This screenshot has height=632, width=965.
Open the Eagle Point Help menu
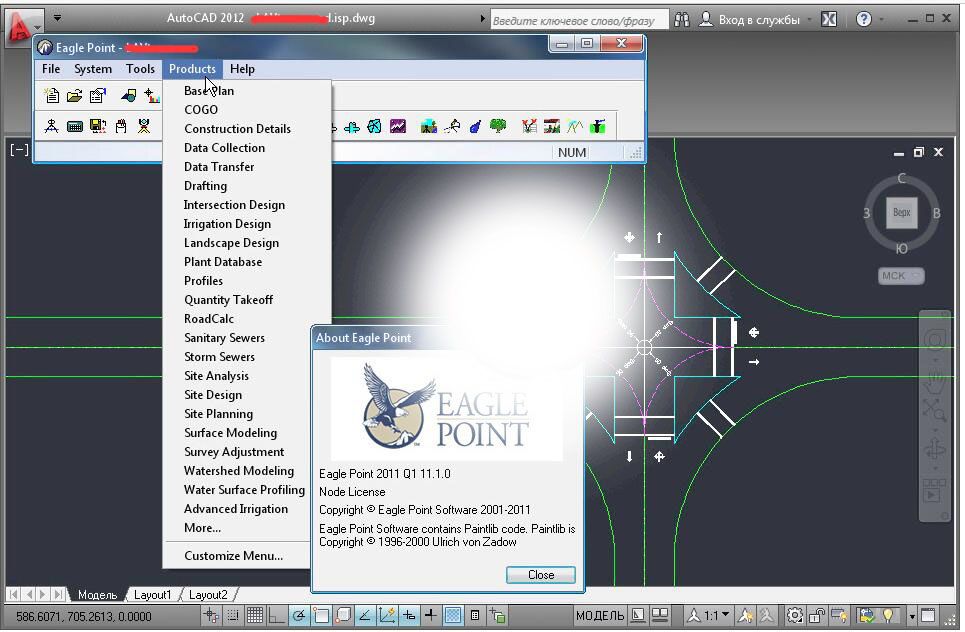point(242,69)
